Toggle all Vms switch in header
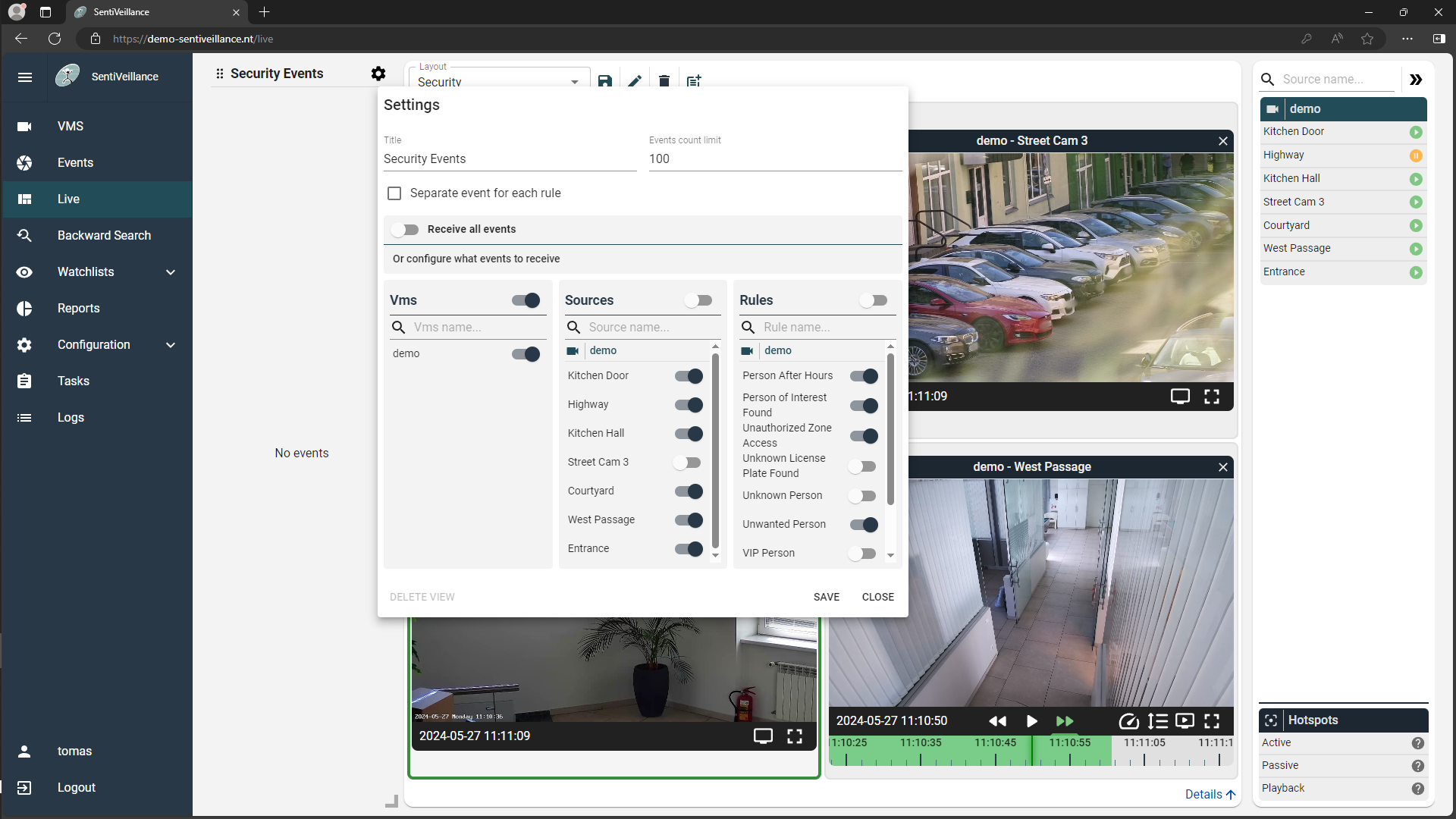Screen dimensions: 1456x819 526,300
